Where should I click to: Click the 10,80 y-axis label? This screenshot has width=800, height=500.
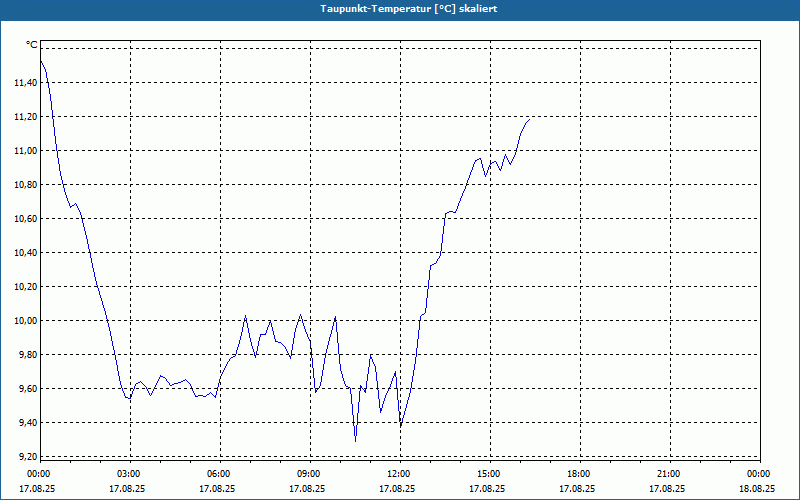26,185
